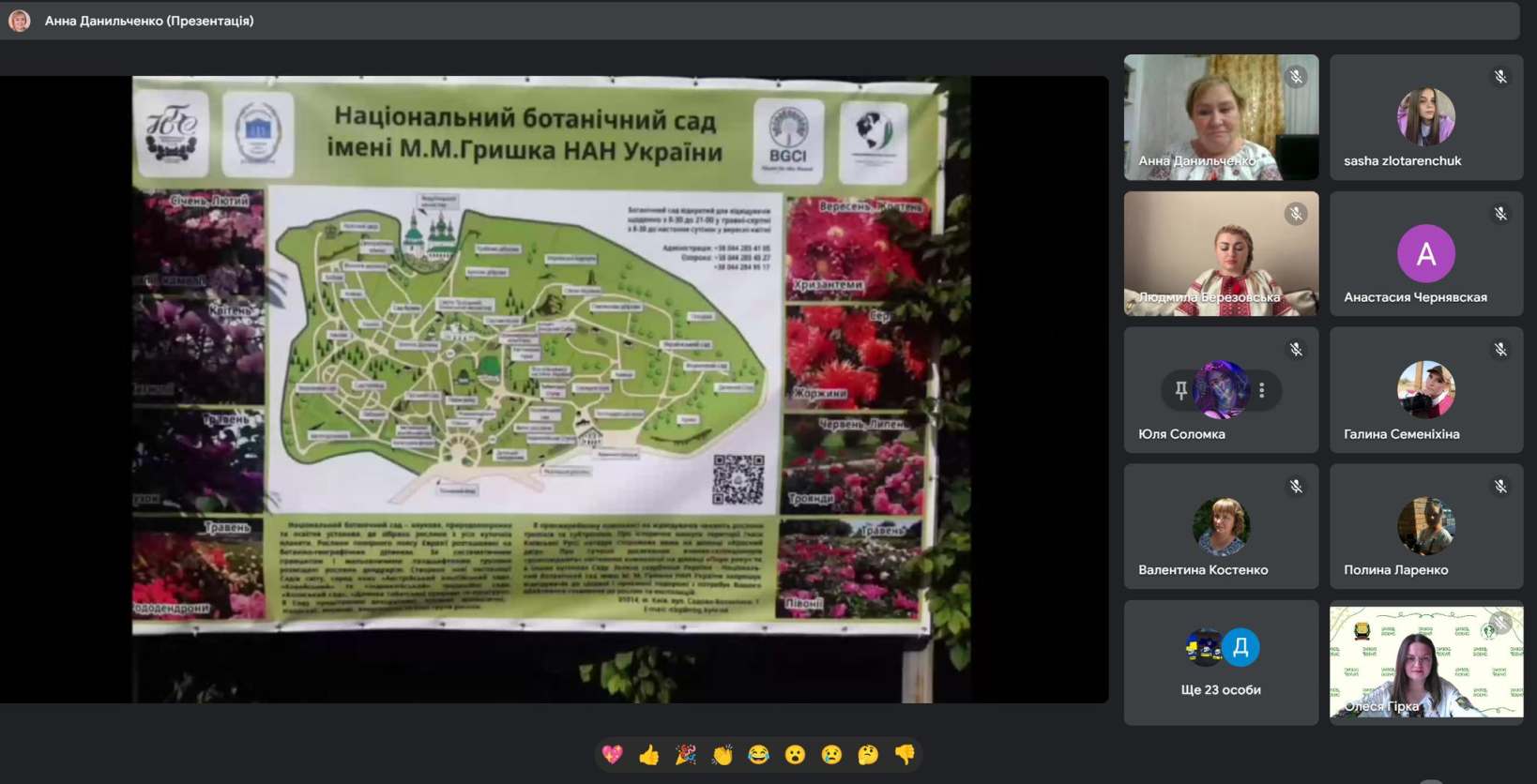This screenshot has width=1537, height=784.
Task: Send the thinking face reaction
Action: click(x=868, y=754)
